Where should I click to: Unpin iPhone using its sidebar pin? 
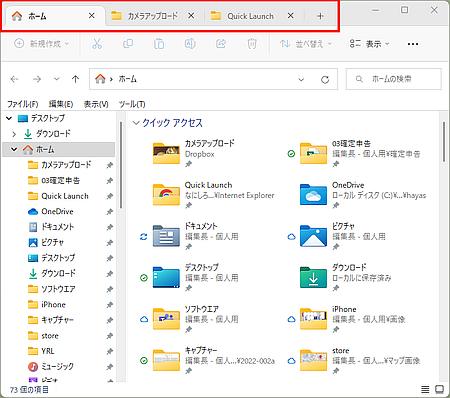tap(110, 305)
